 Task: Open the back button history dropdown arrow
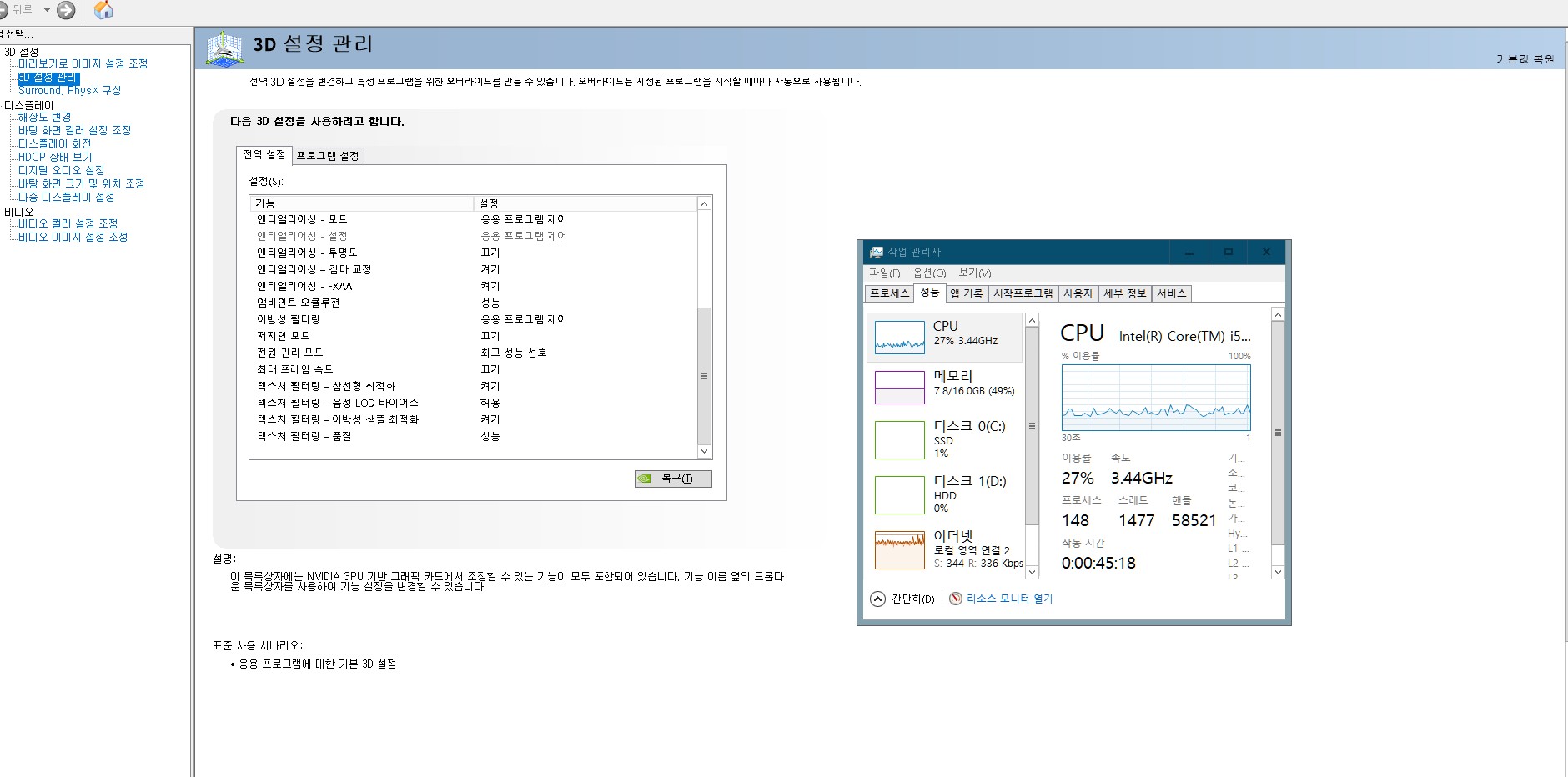47,10
